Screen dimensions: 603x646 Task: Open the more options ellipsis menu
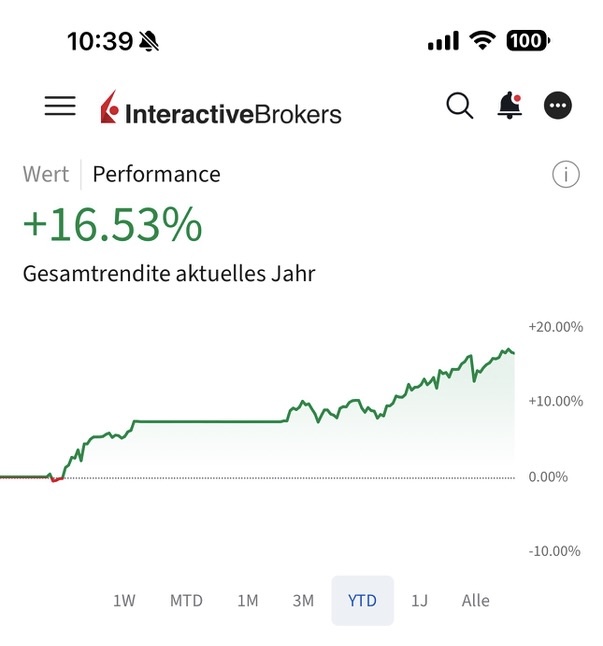pyautogui.click(x=557, y=106)
